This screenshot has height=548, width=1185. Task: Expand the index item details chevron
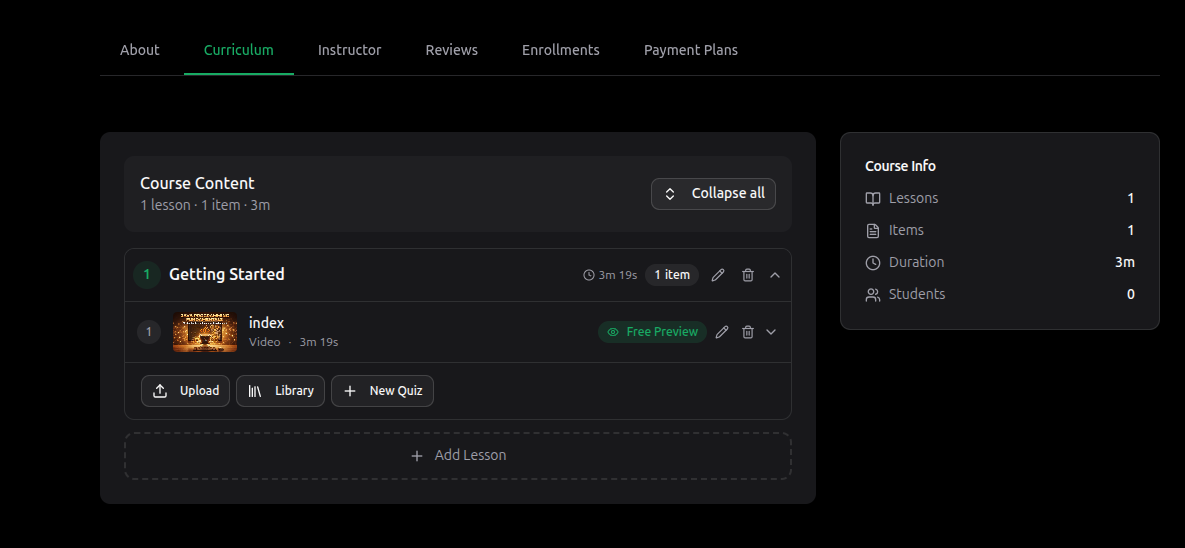(x=771, y=332)
